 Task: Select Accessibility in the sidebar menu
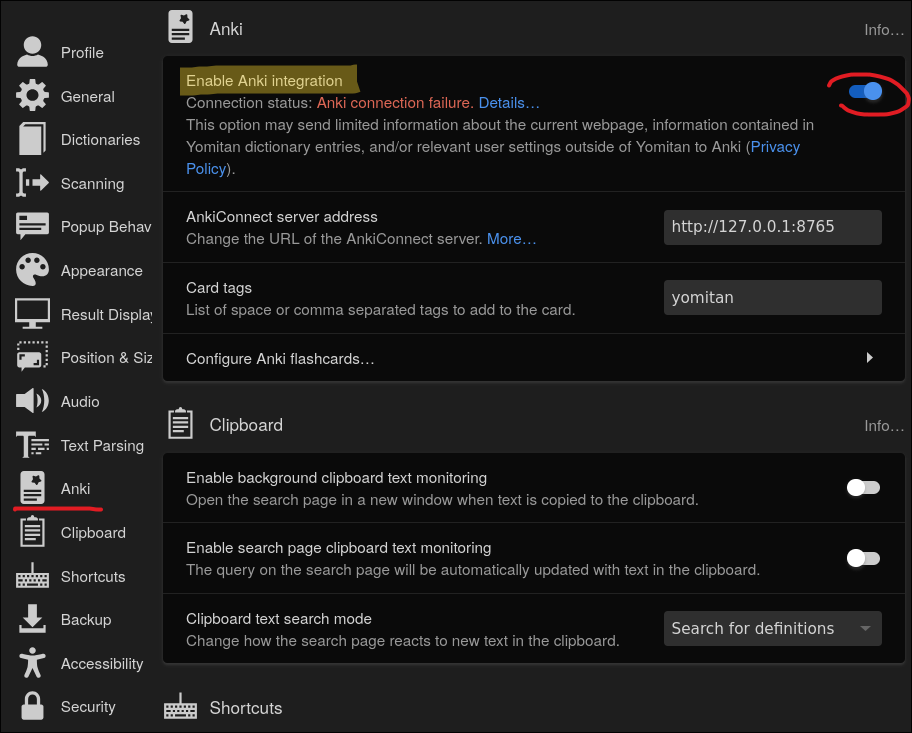click(x=101, y=663)
